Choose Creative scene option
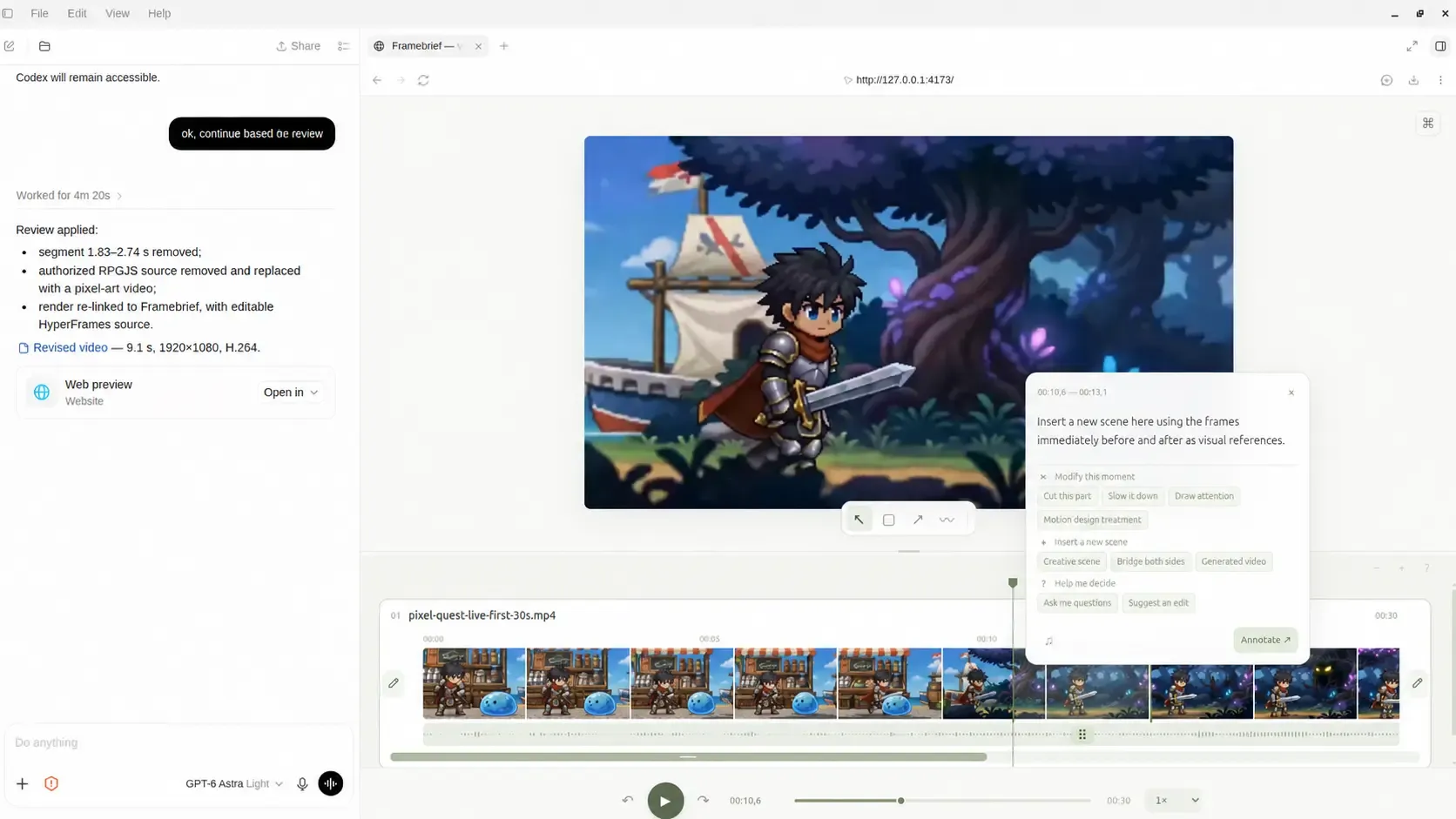 (1071, 561)
